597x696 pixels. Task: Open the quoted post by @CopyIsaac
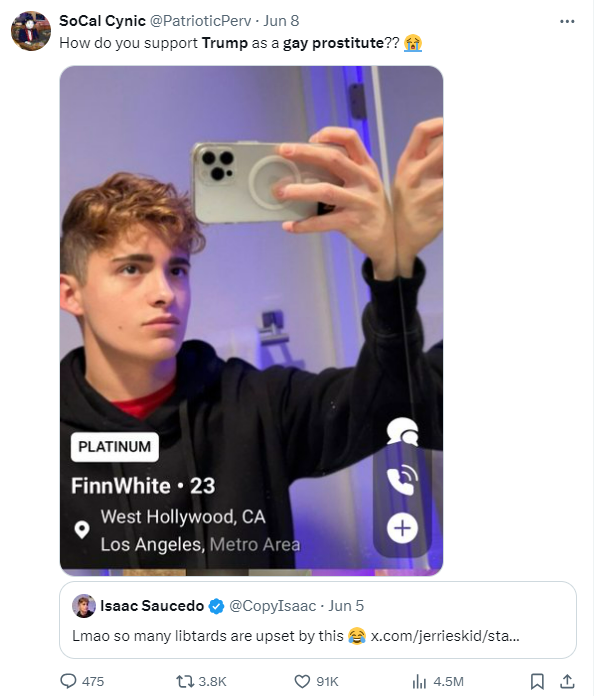point(318,620)
